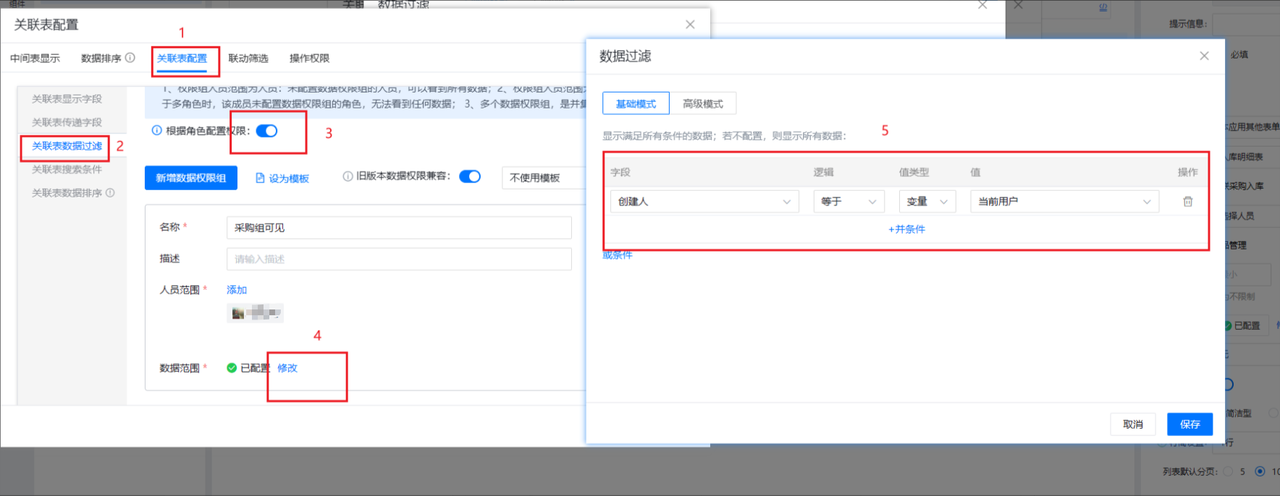Click info icon beside 关联表数据排序
This screenshot has height=496, width=1280.
click(x=110, y=193)
